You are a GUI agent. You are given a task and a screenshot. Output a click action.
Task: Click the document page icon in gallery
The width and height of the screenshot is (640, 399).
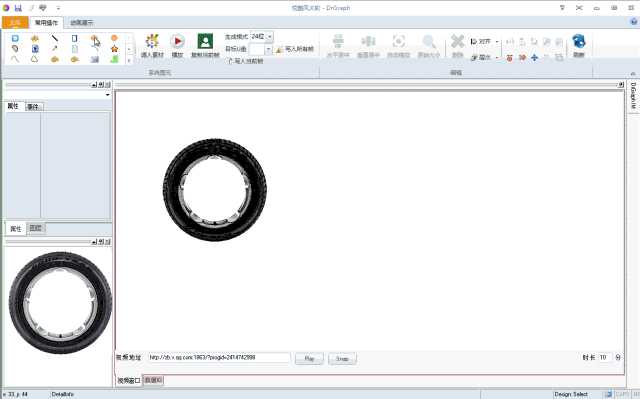[74, 49]
